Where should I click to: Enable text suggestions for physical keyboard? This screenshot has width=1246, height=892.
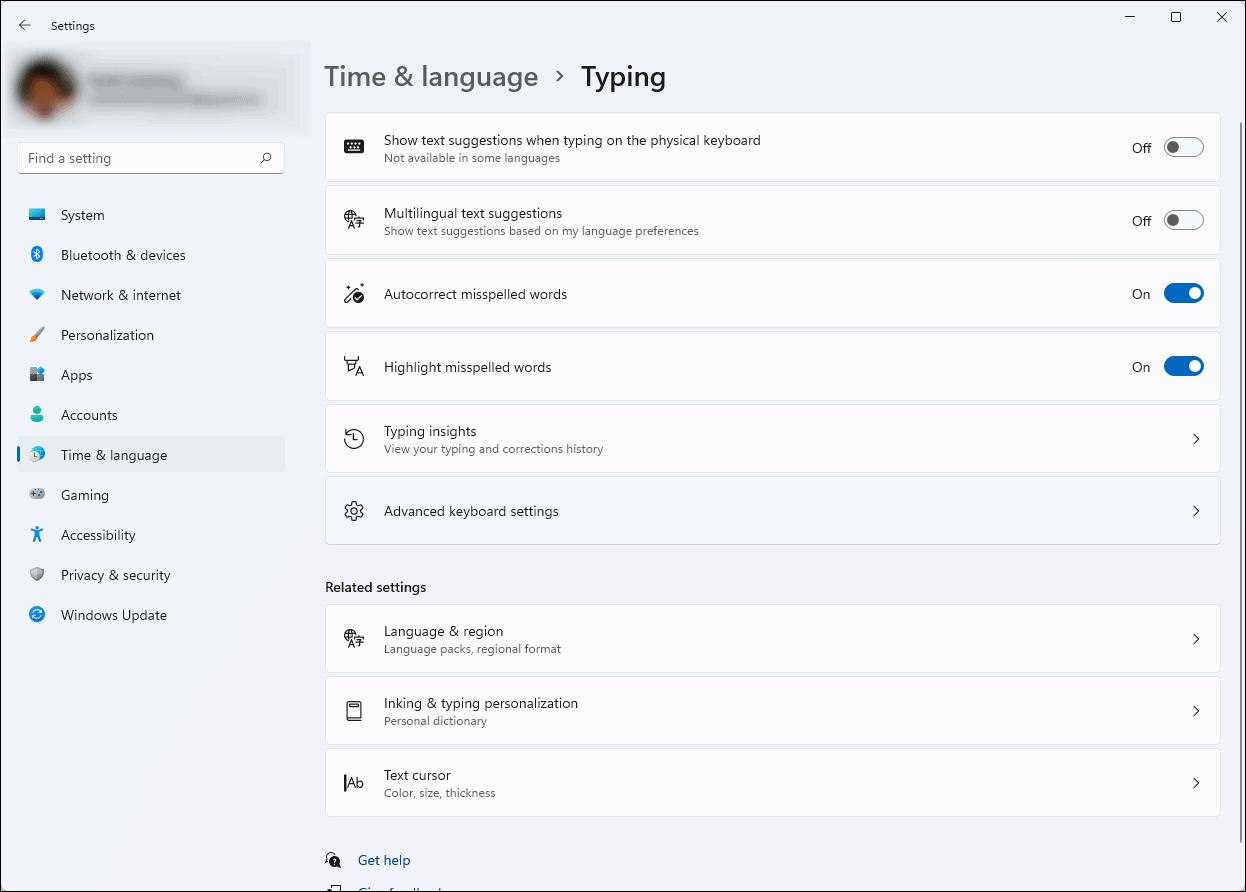coord(1183,147)
